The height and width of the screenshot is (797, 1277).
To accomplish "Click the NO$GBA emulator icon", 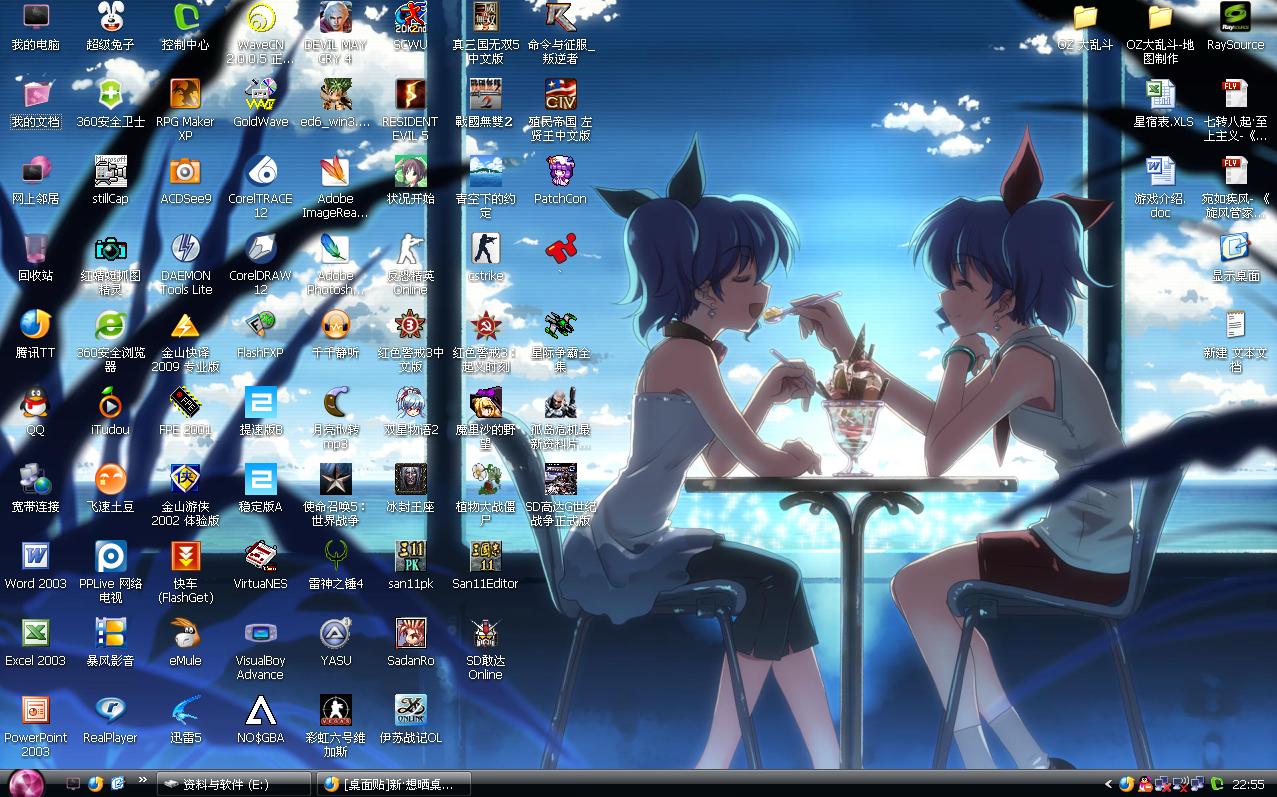I will pos(260,719).
